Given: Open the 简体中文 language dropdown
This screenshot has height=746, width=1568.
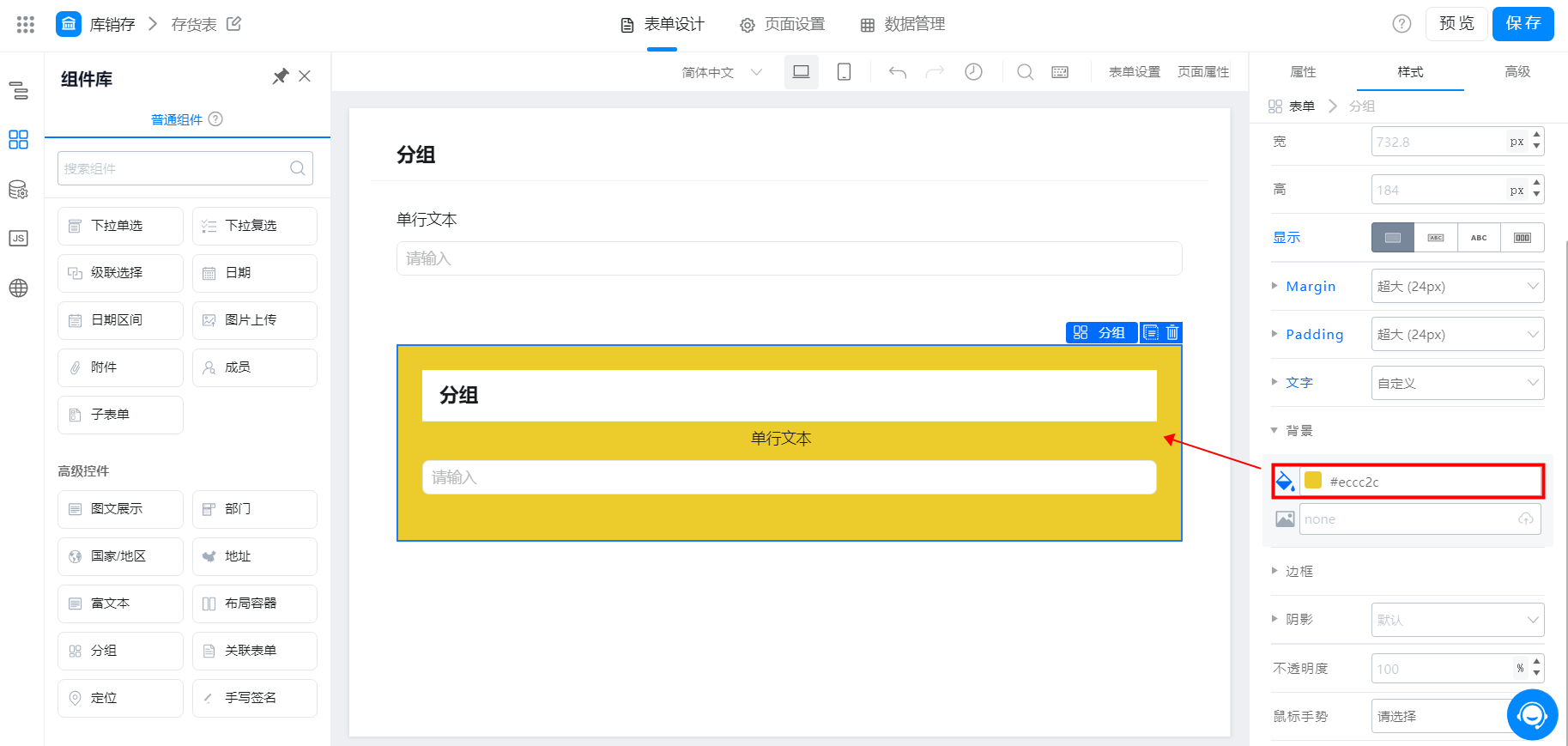Looking at the screenshot, I should click(722, 72).
